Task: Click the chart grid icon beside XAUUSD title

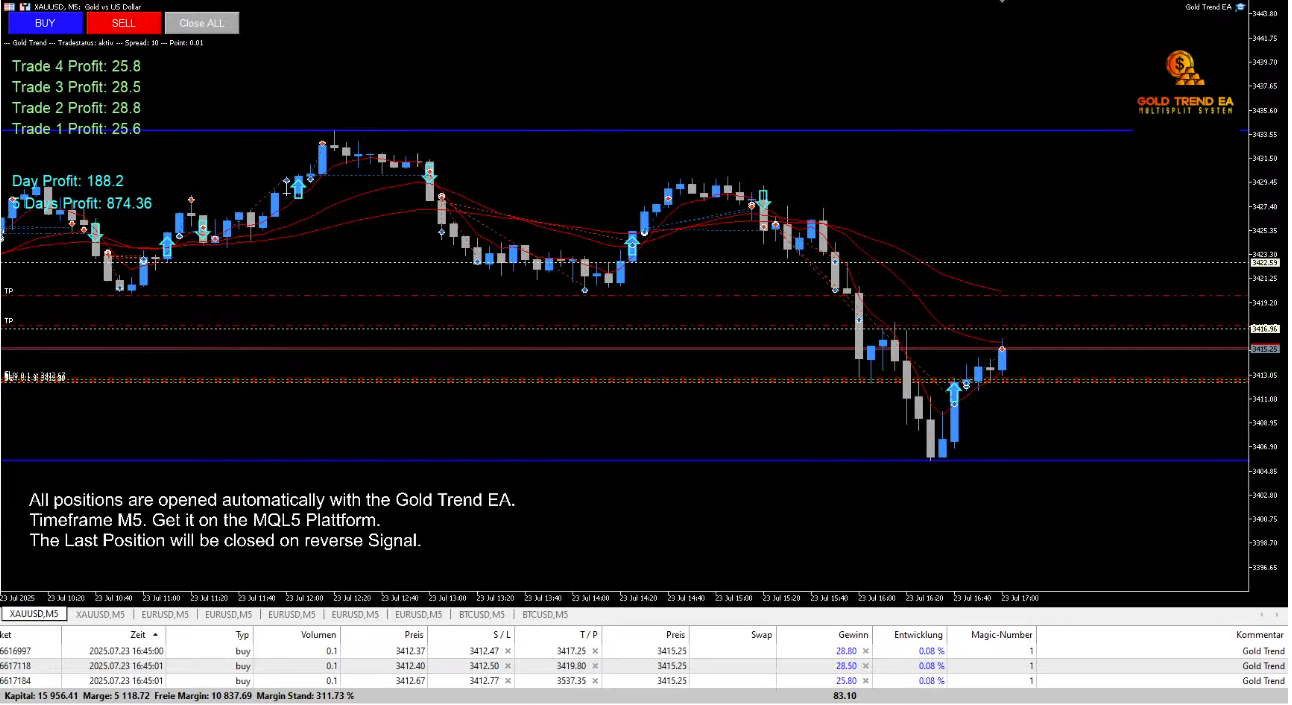Action: coord(8,7)
